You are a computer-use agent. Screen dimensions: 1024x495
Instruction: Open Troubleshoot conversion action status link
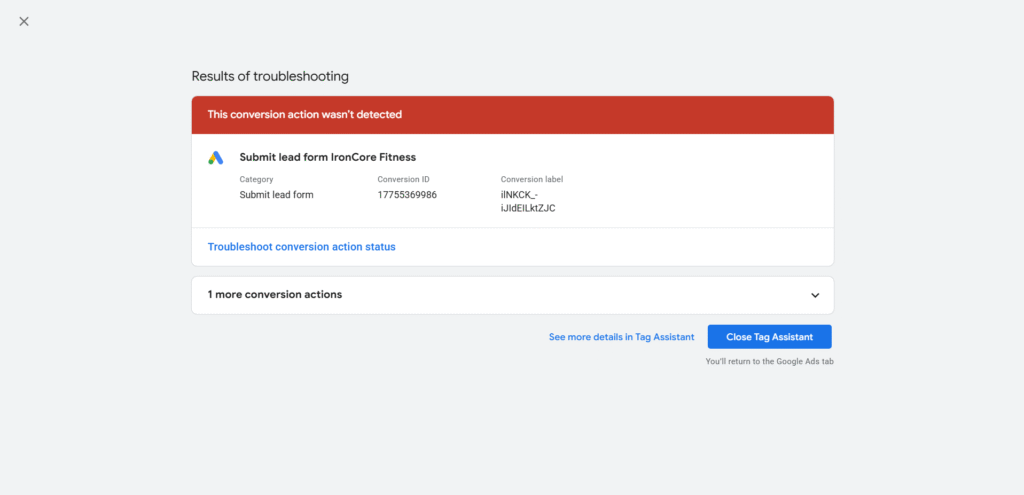302,247
